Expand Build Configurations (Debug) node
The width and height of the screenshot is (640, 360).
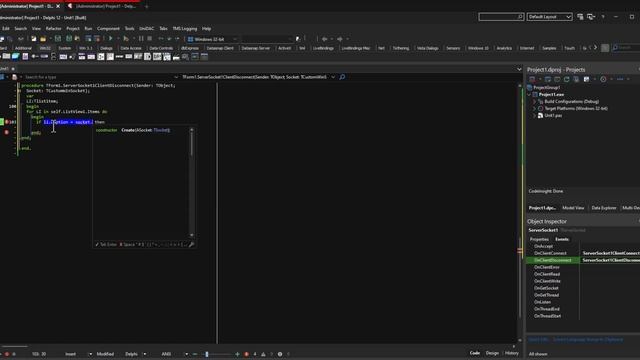pos(534,101)
